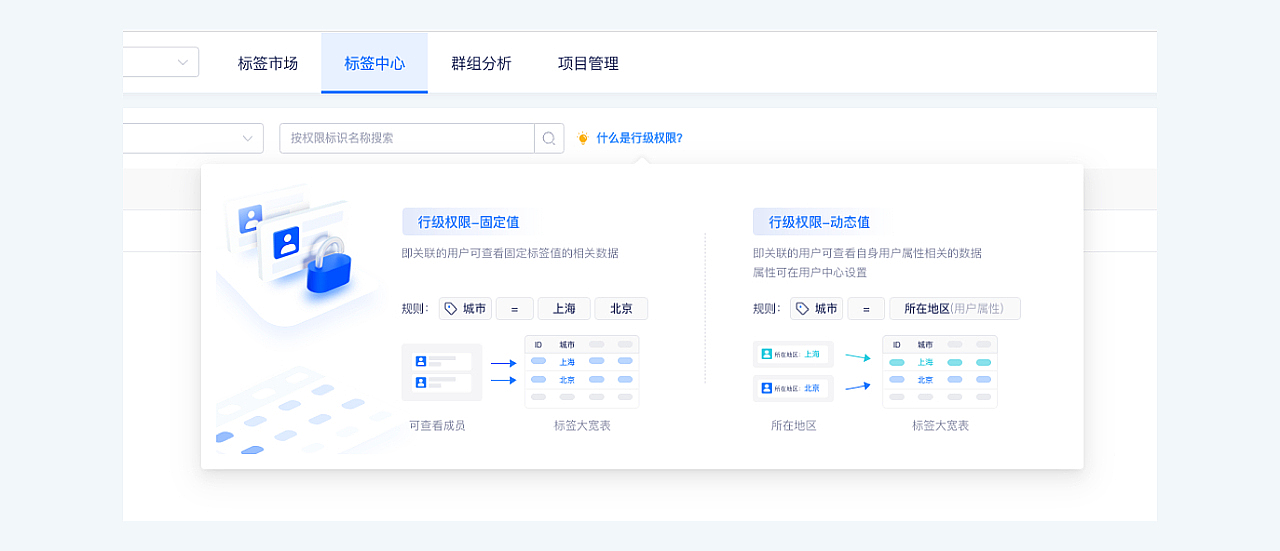Image resolution: width=1280 pixels, height=551 pixels.
Task: Expand the dropdown left of 标签市场
Action: (161, 62)
